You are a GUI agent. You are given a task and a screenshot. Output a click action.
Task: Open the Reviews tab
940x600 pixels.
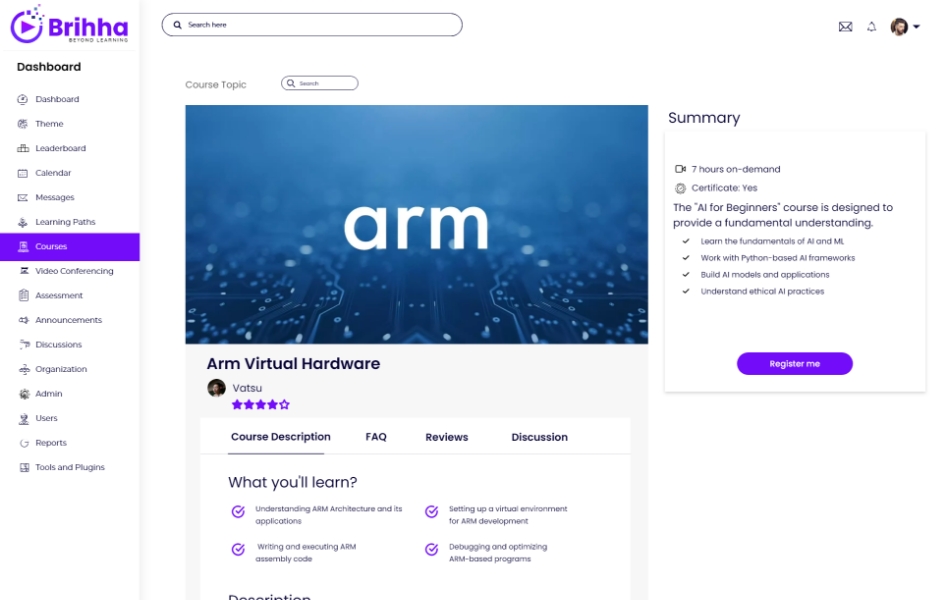(447, 437)
